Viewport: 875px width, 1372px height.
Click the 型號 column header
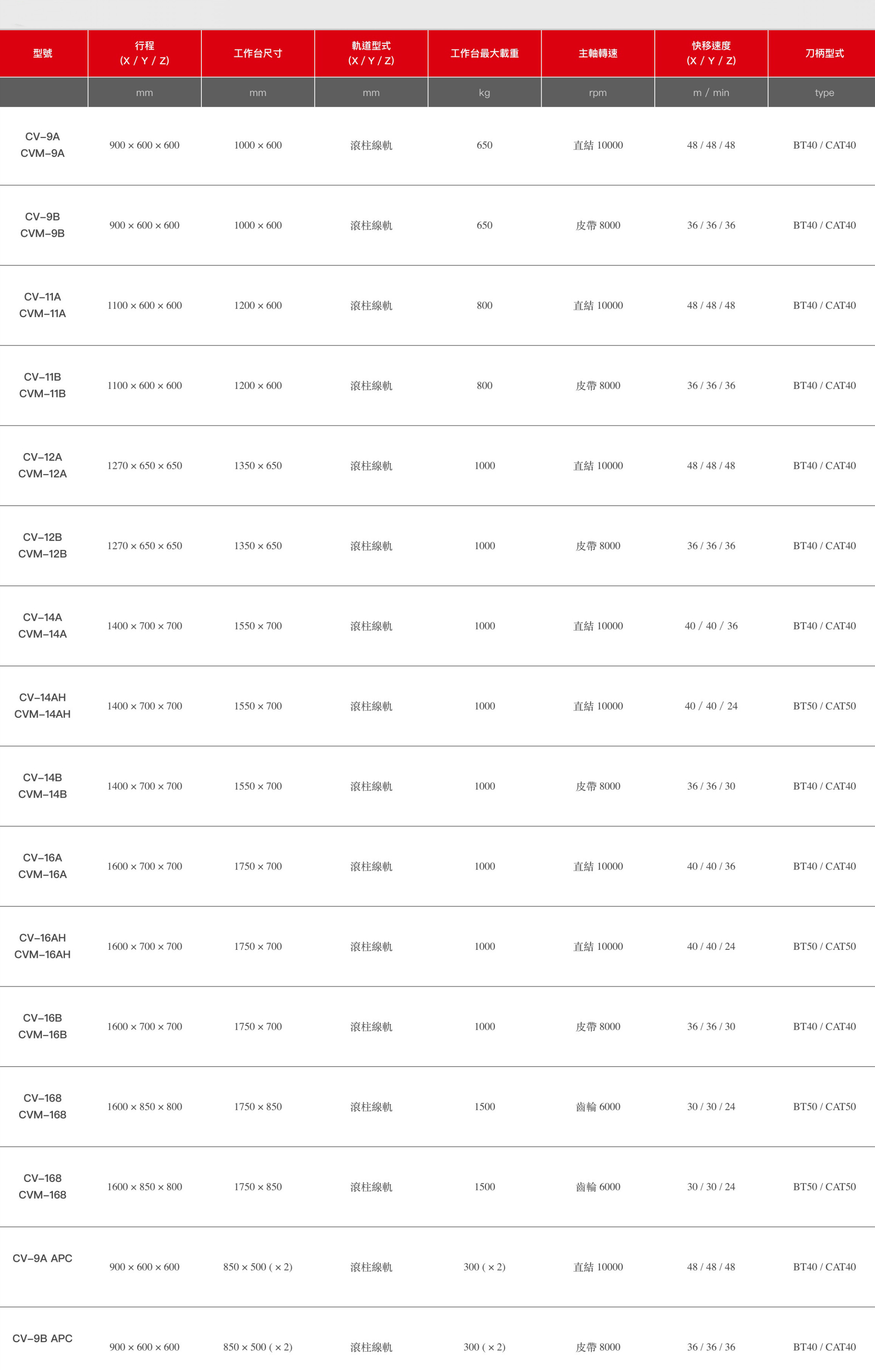(x=43, y=53)
